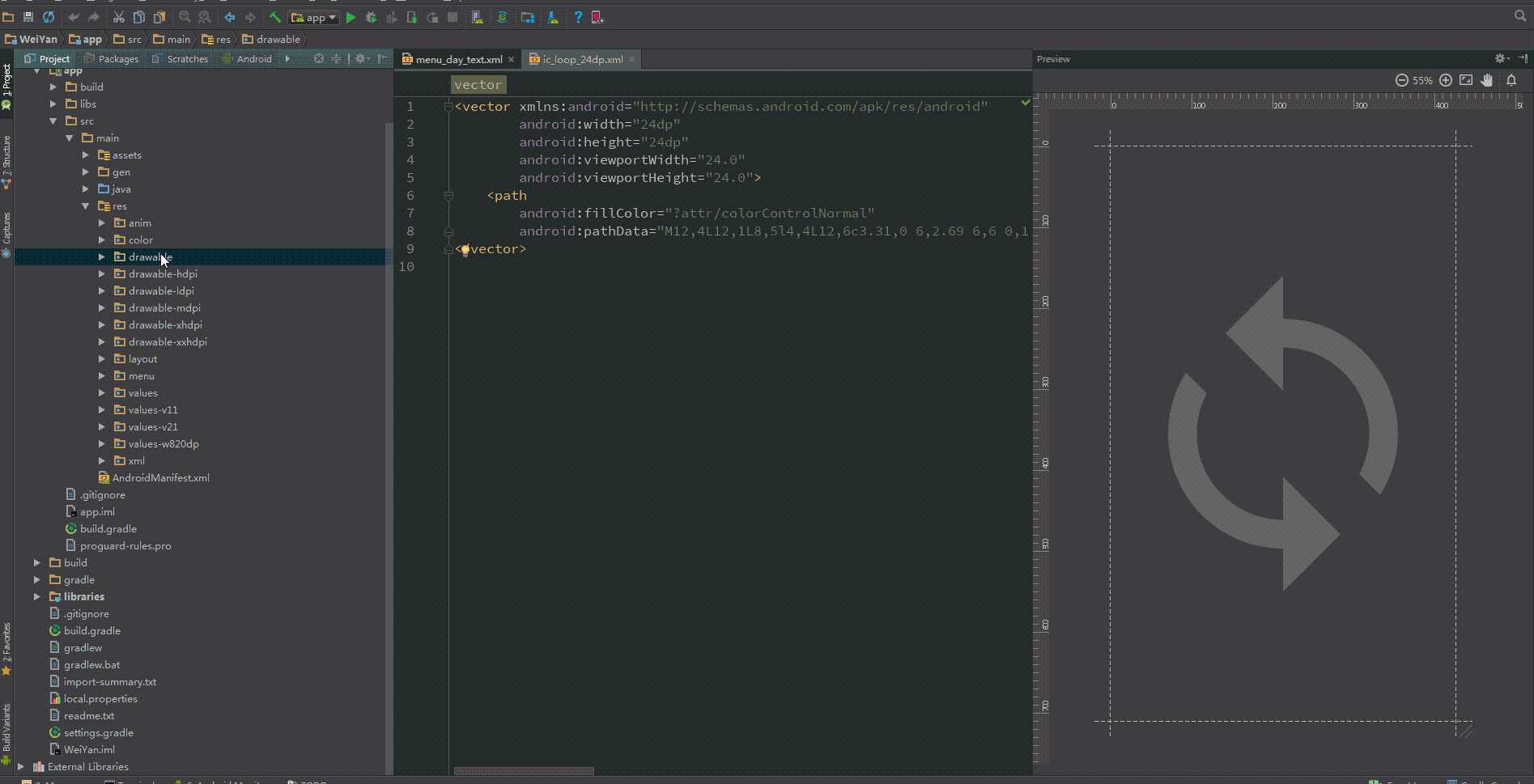1534x784 pixels.
Task: Click the Paste clipboard icon
Action: 159,17
